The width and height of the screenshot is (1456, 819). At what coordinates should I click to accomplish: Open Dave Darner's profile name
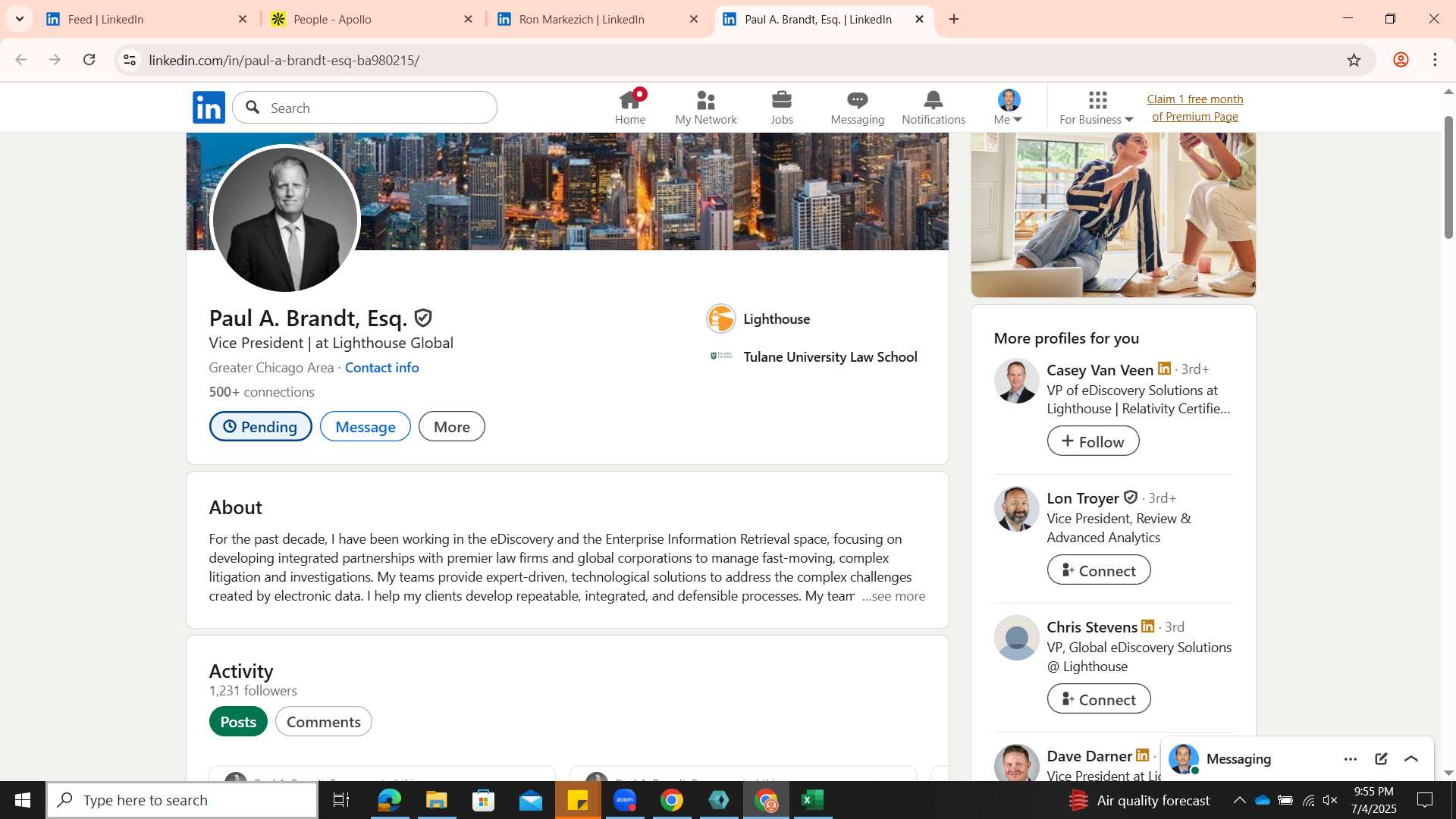coord(1089,756)
